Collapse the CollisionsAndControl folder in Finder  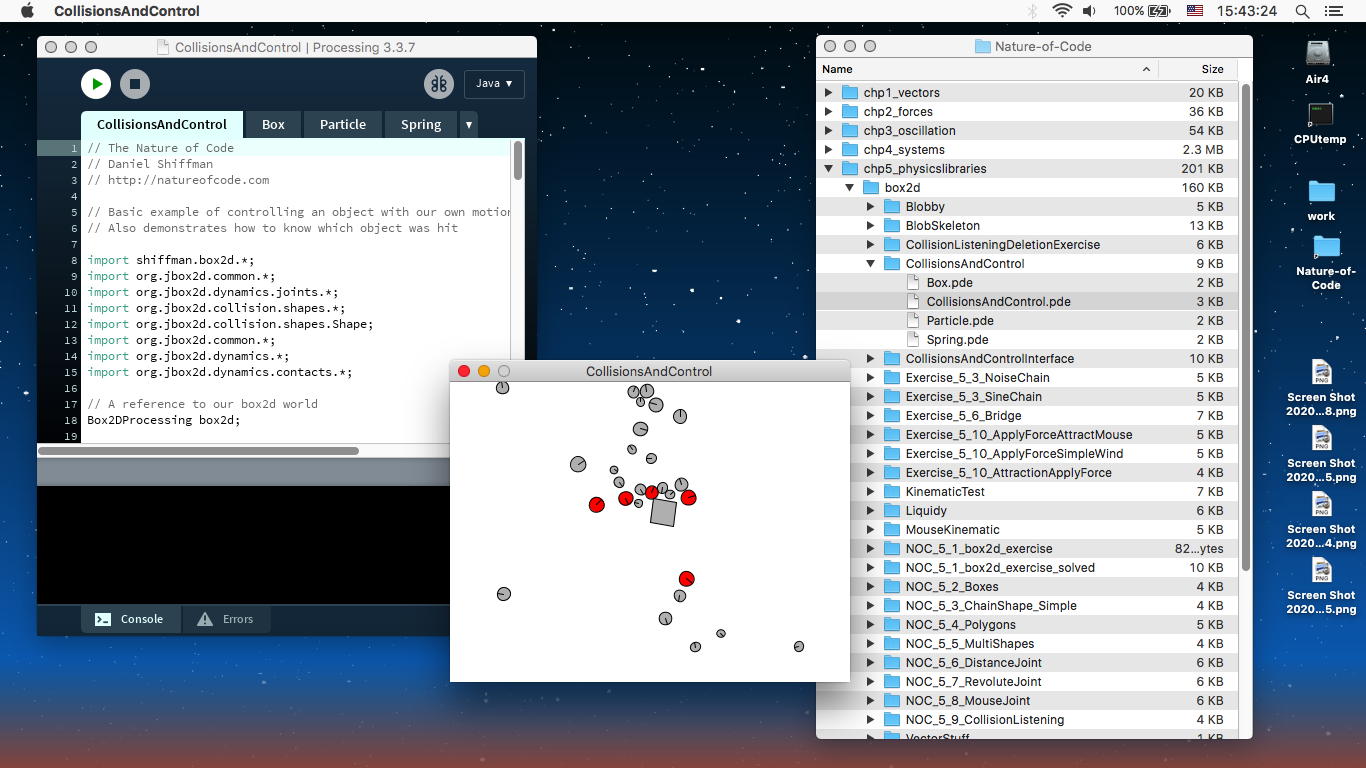pyautogui.click(x=870, y=264)
